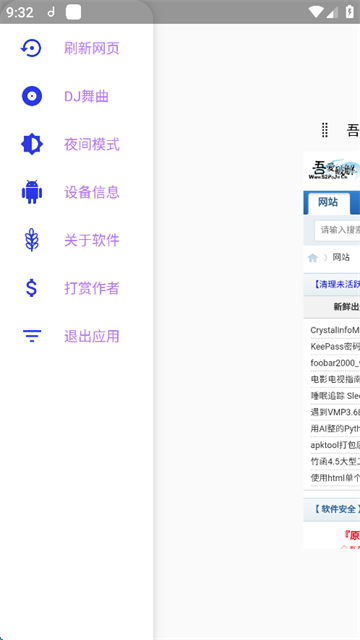Tap the dollar sign reward icon
Image resolution: width=360 pixels, height=640 pixels.
31,288
